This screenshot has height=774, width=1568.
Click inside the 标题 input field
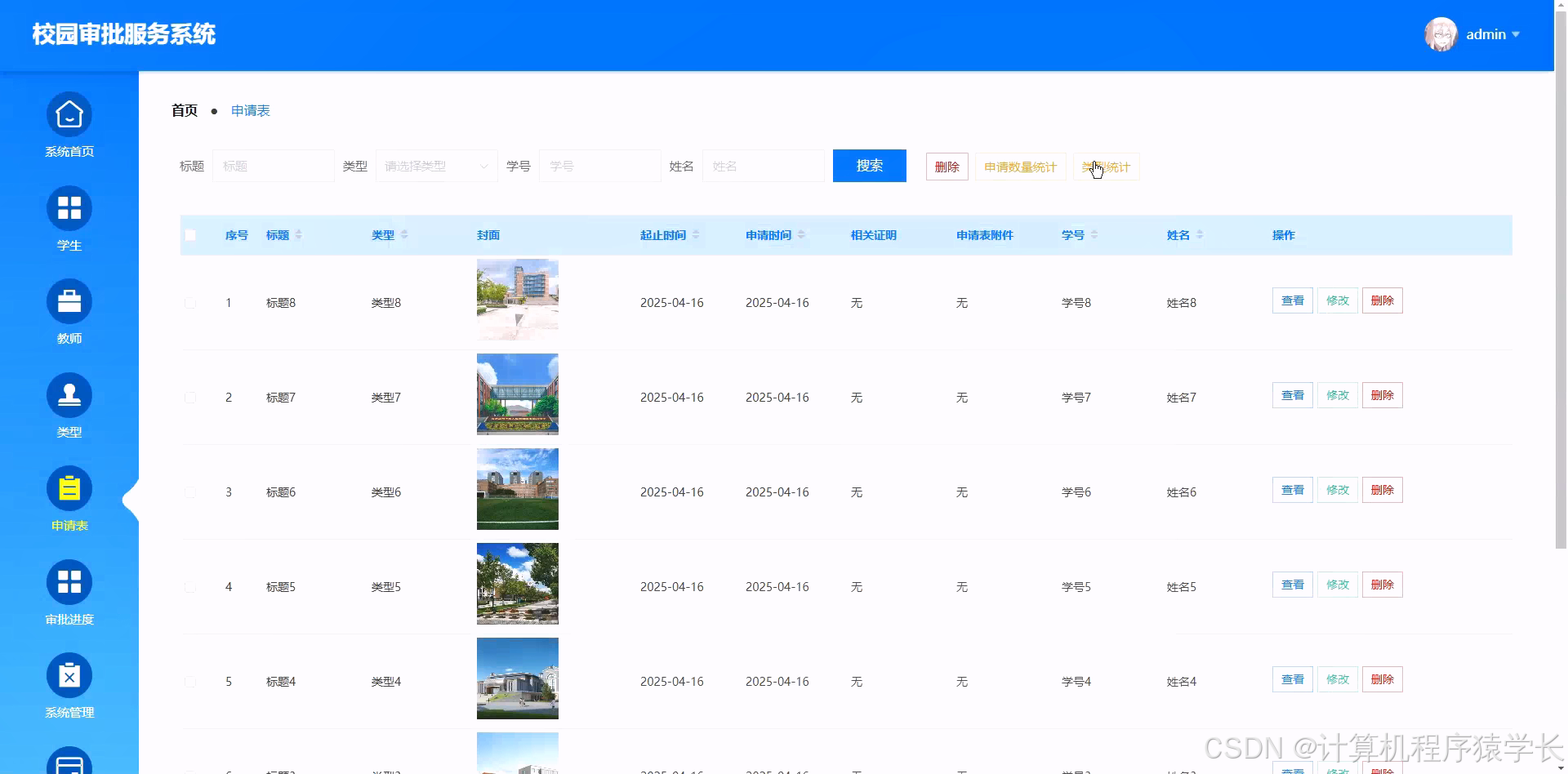pyautogui.click(x=274, y=166)
